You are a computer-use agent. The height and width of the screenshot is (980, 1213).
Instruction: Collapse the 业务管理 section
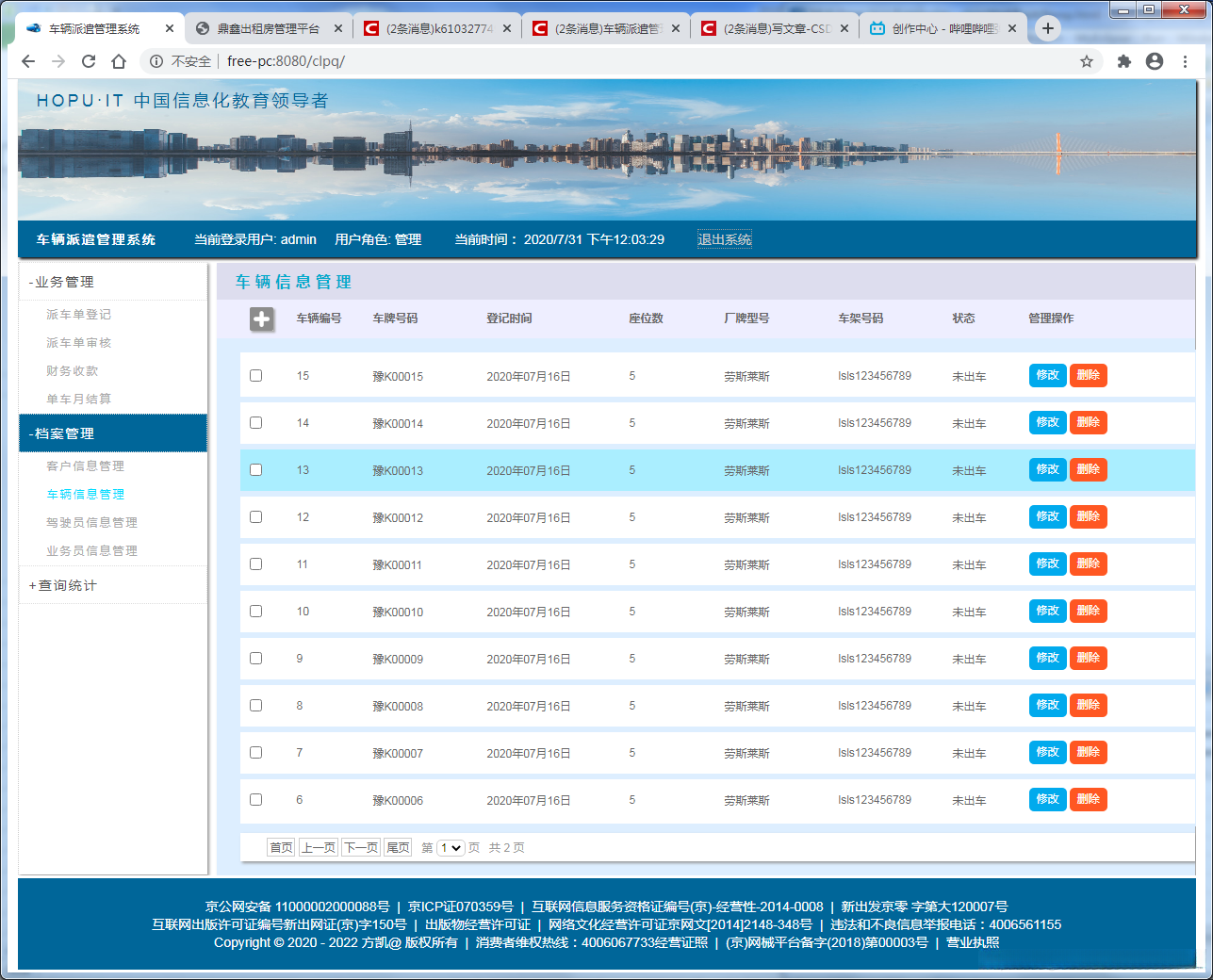62,282
